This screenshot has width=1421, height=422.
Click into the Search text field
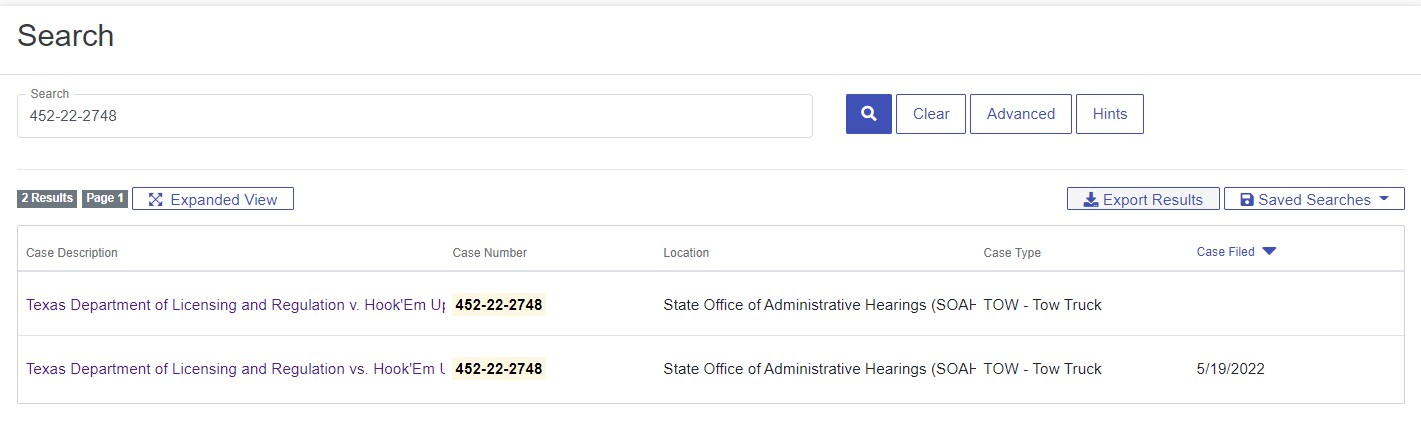click(415, 116)
